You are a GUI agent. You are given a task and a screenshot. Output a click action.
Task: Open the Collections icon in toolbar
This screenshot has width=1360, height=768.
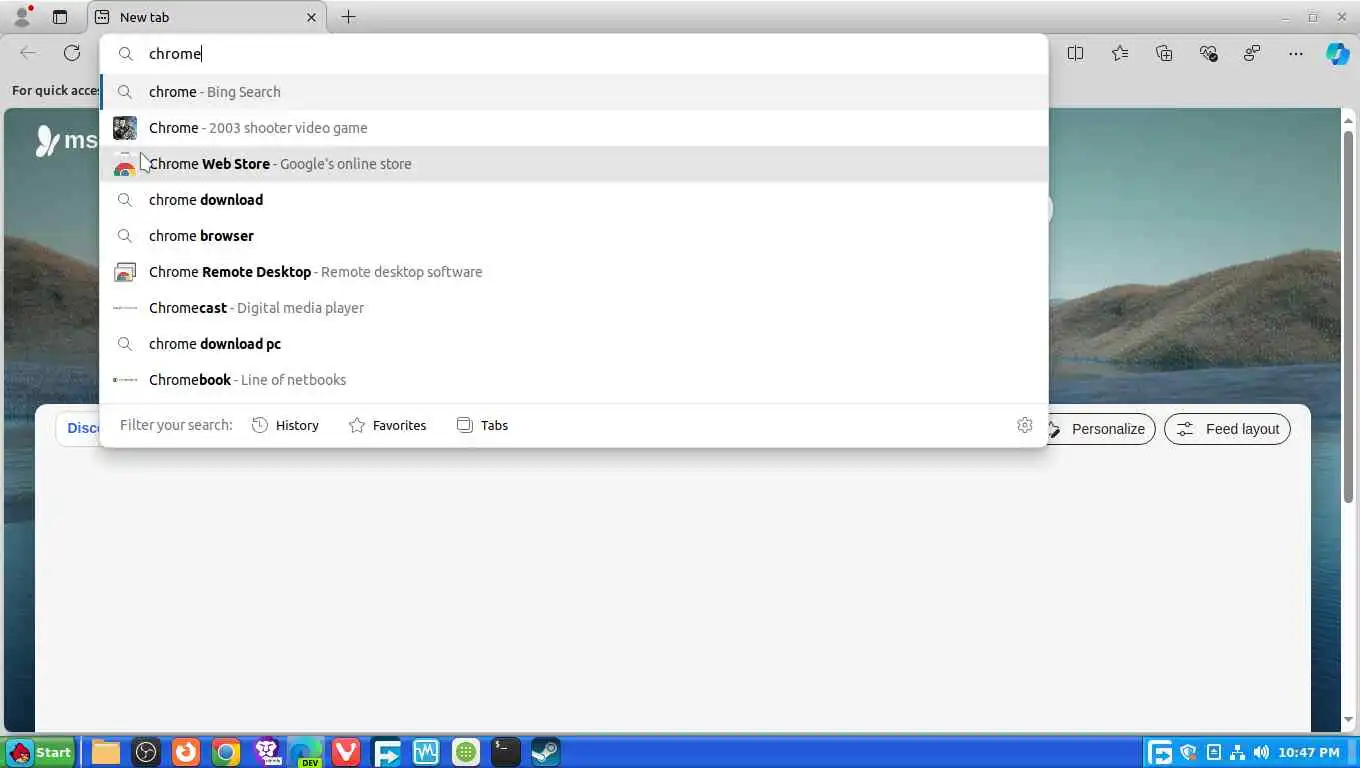[x=1164, y=53]
